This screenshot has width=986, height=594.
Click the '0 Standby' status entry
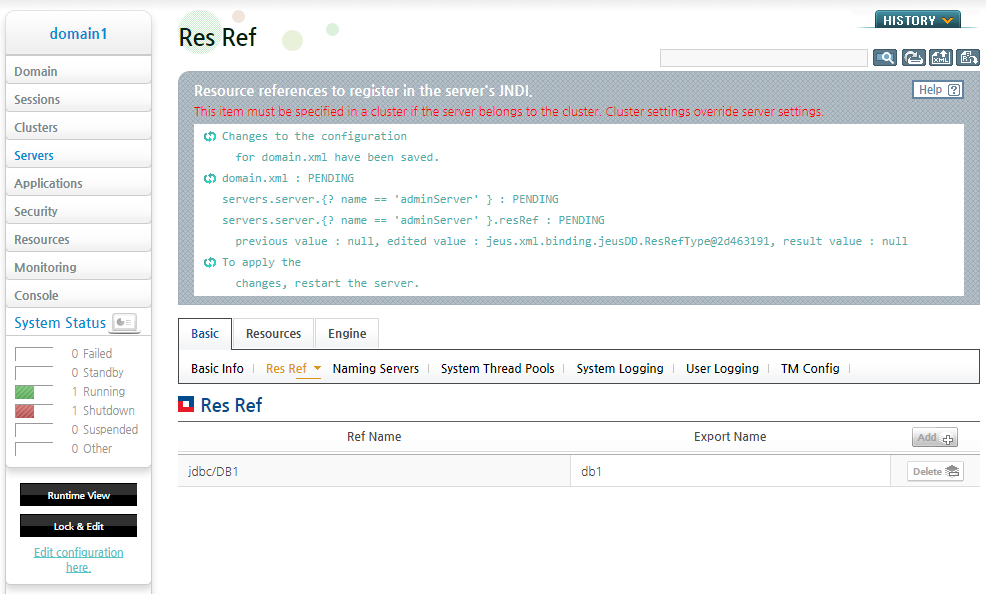[97, 372]
